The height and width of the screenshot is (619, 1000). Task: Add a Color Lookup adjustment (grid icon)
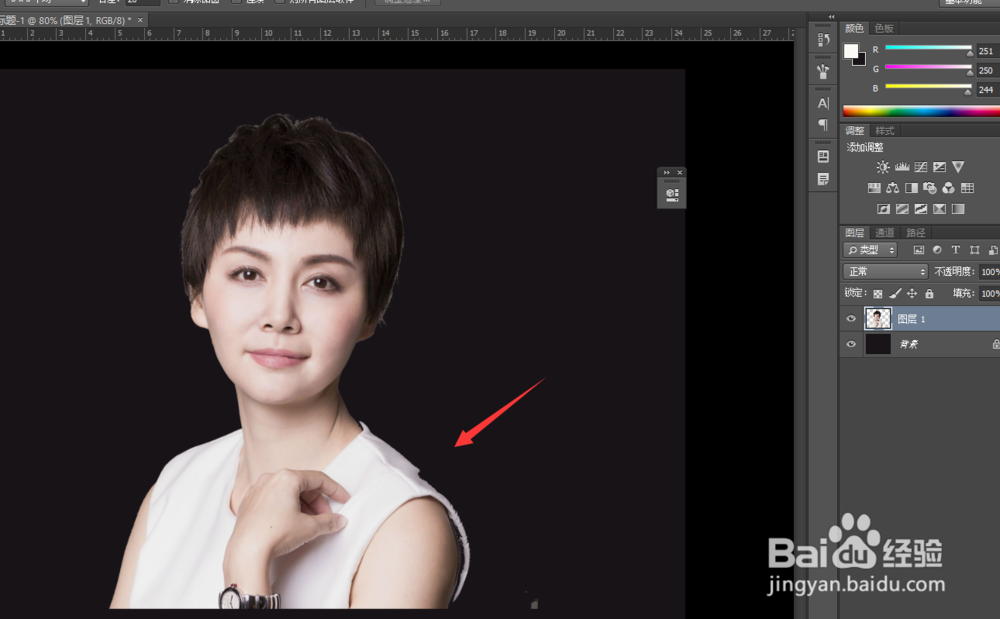click(x=967, y=188)
